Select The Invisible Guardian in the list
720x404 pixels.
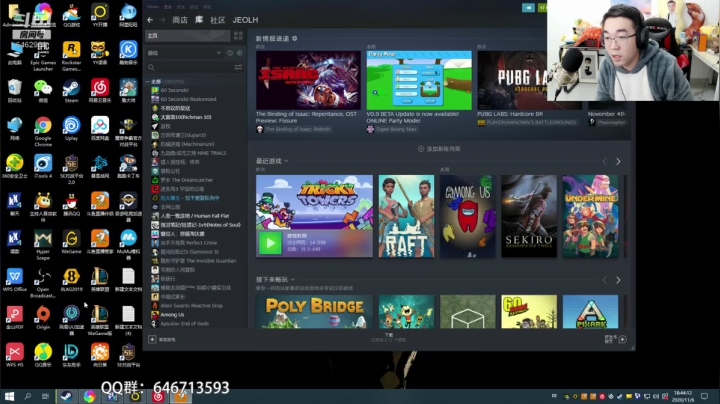198,261
